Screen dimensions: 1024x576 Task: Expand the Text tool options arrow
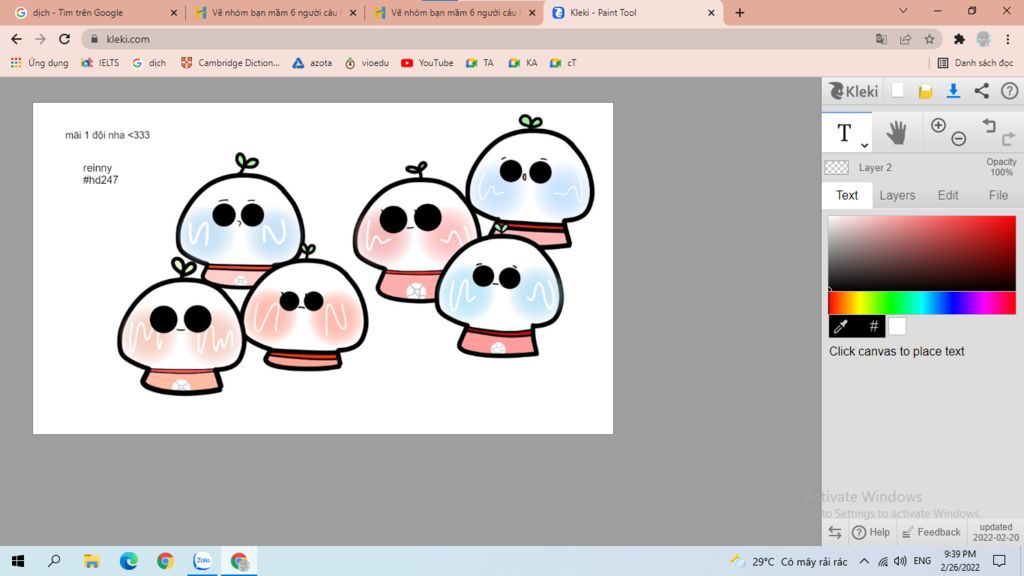(x=864, y=145)
